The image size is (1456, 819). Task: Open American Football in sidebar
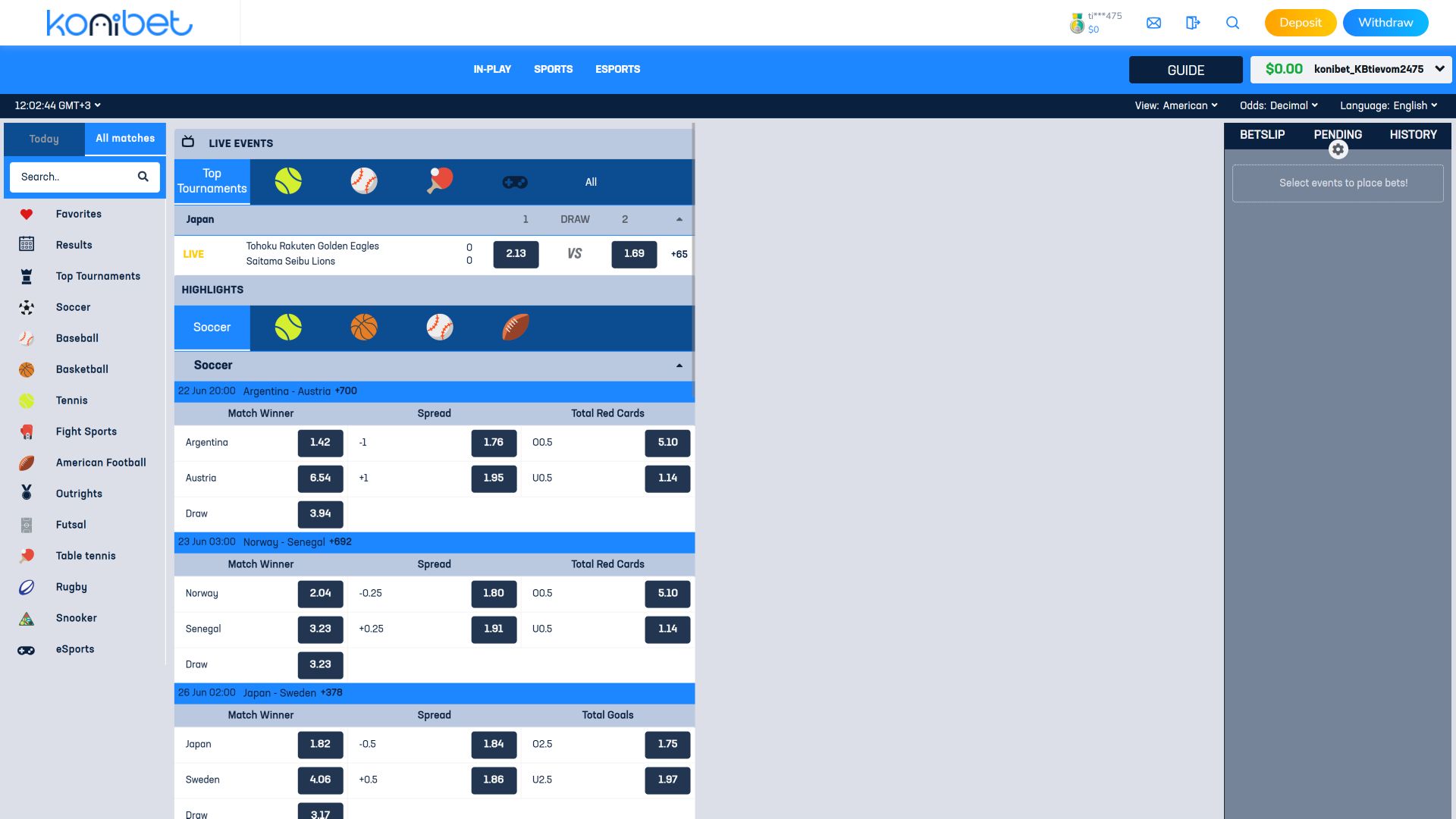[x=101, y=463]
